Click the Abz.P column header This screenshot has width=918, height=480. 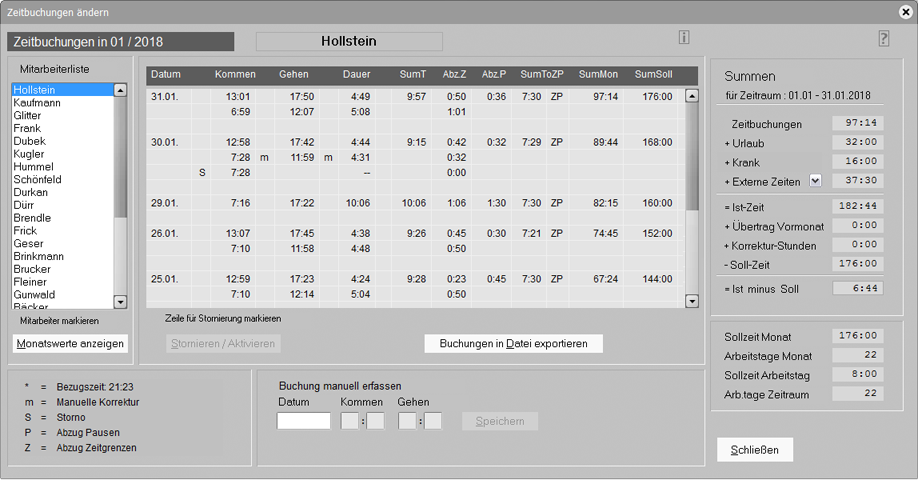pos(494,74)
